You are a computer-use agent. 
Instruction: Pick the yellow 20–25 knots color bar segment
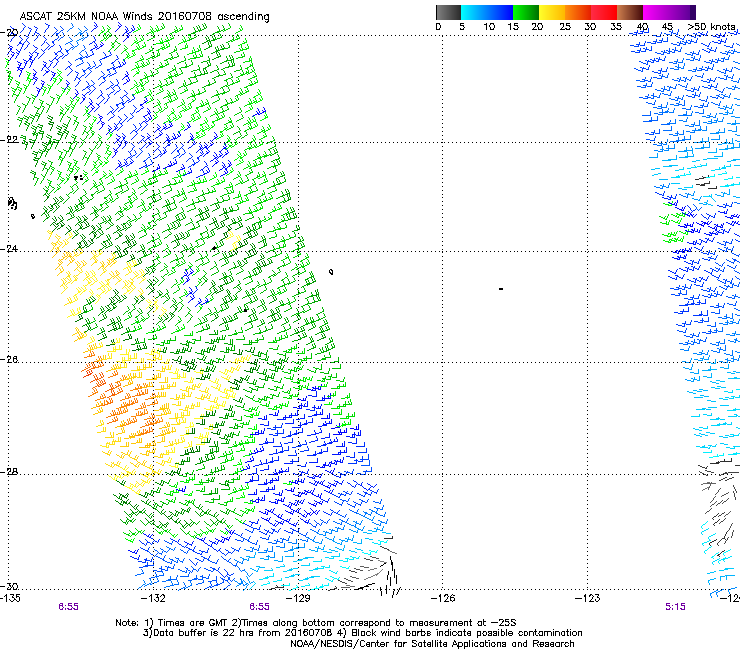tap(552, 12)
